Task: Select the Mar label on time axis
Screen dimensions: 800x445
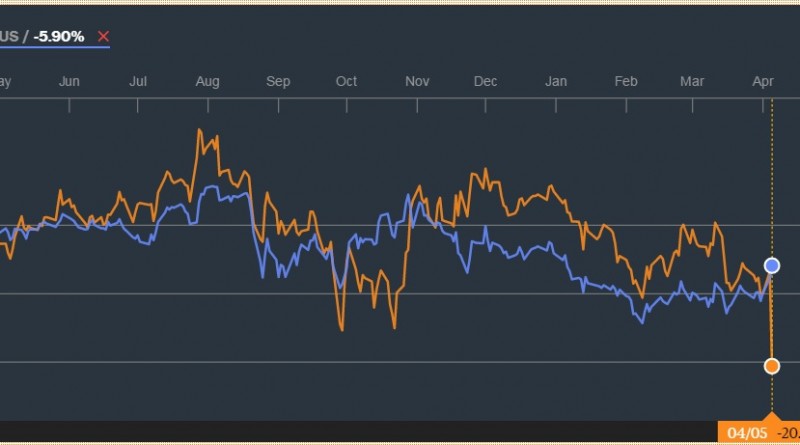Action: pos(692,81)
